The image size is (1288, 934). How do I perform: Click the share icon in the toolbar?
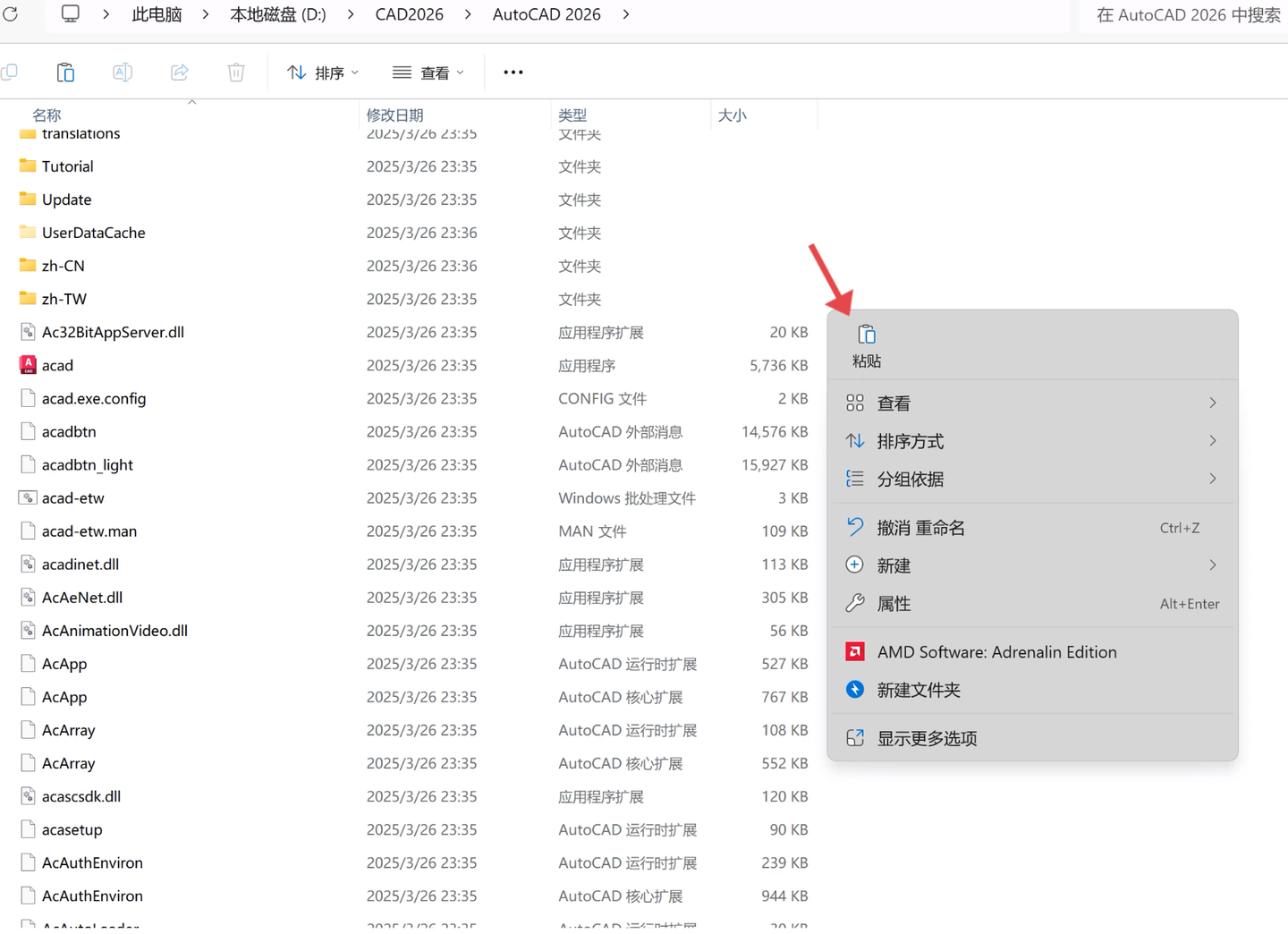[x=180, y=72]
